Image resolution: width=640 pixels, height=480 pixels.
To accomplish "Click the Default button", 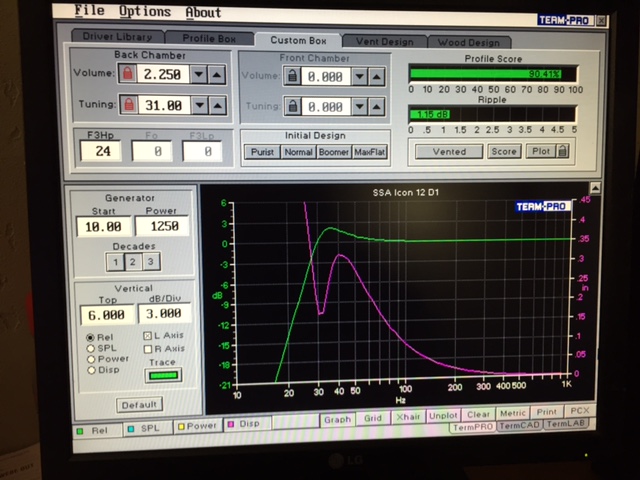I will pyautogui.click(x=139, y=405).
